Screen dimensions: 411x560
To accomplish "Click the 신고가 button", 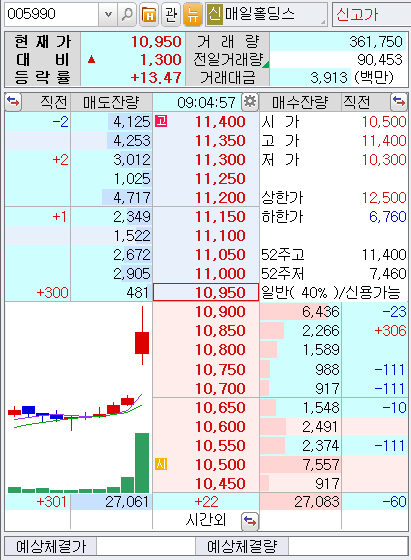I will [370, 14].
